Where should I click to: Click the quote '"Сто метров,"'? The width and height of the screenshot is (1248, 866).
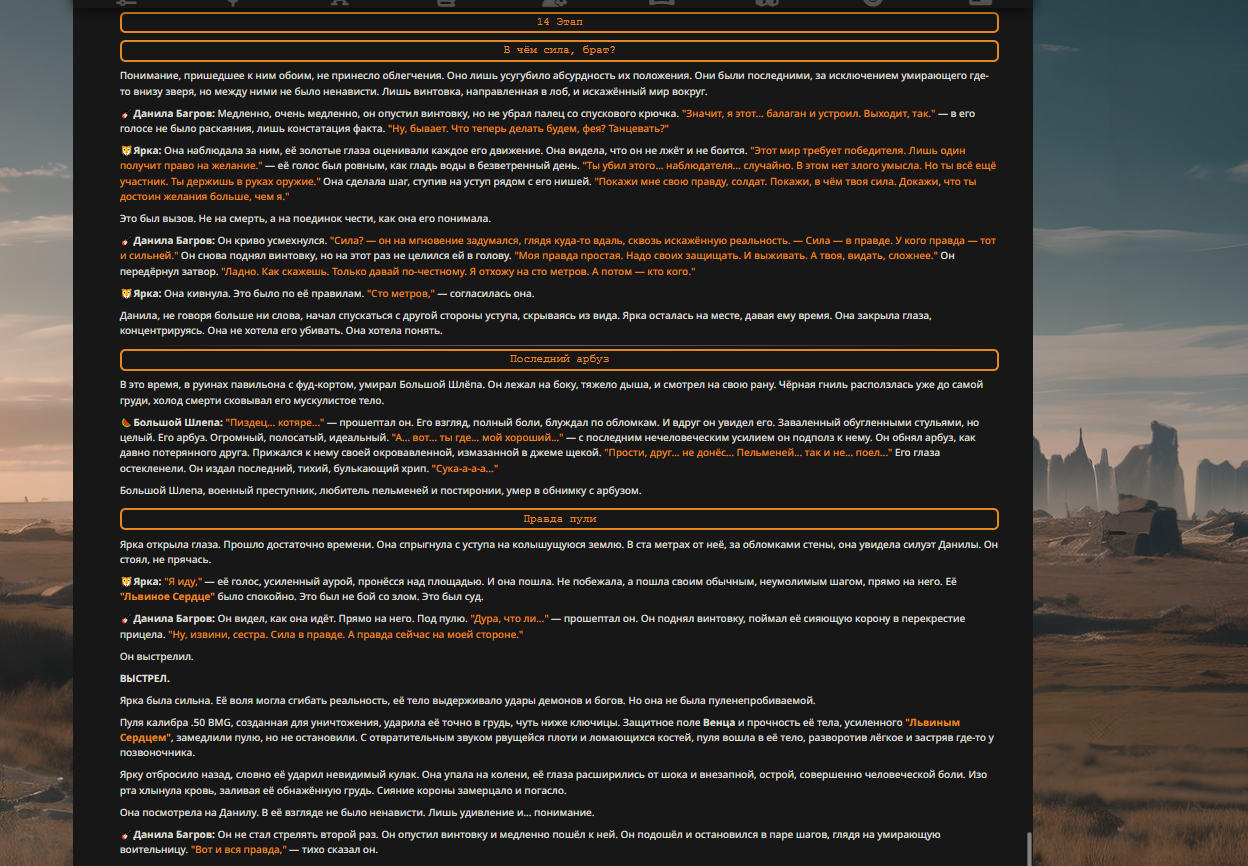pos(401,293)
